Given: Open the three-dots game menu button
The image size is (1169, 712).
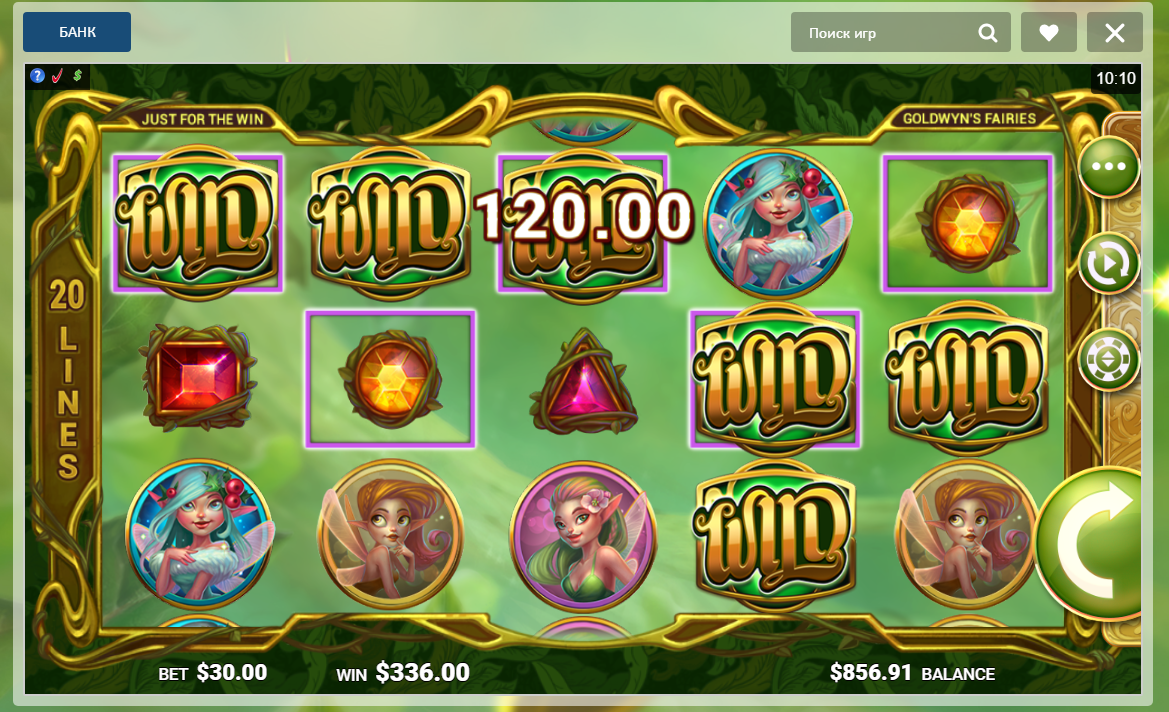Looking at the screenshot, I should coord(1109,166).
